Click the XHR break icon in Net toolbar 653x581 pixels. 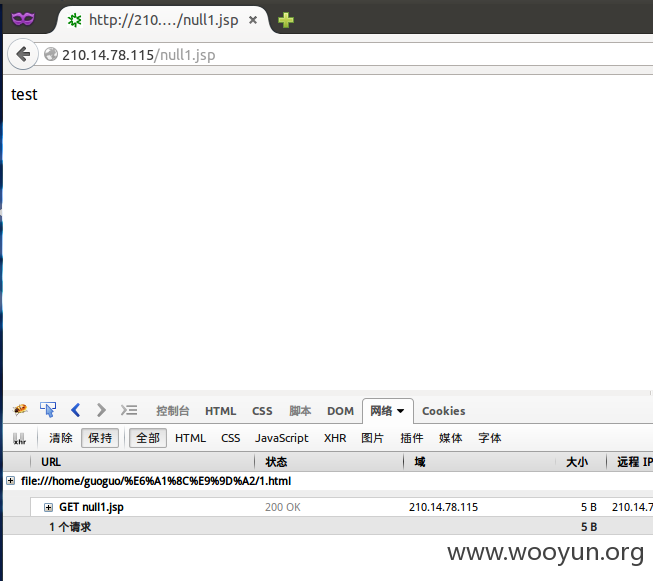[19, 438]
